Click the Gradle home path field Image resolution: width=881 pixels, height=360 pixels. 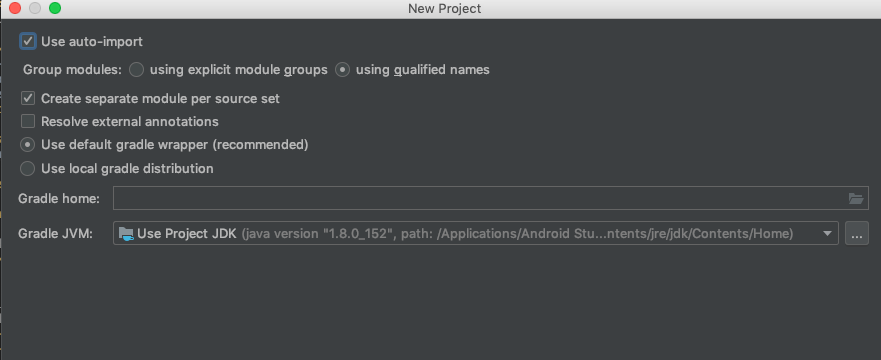(491, 198)
